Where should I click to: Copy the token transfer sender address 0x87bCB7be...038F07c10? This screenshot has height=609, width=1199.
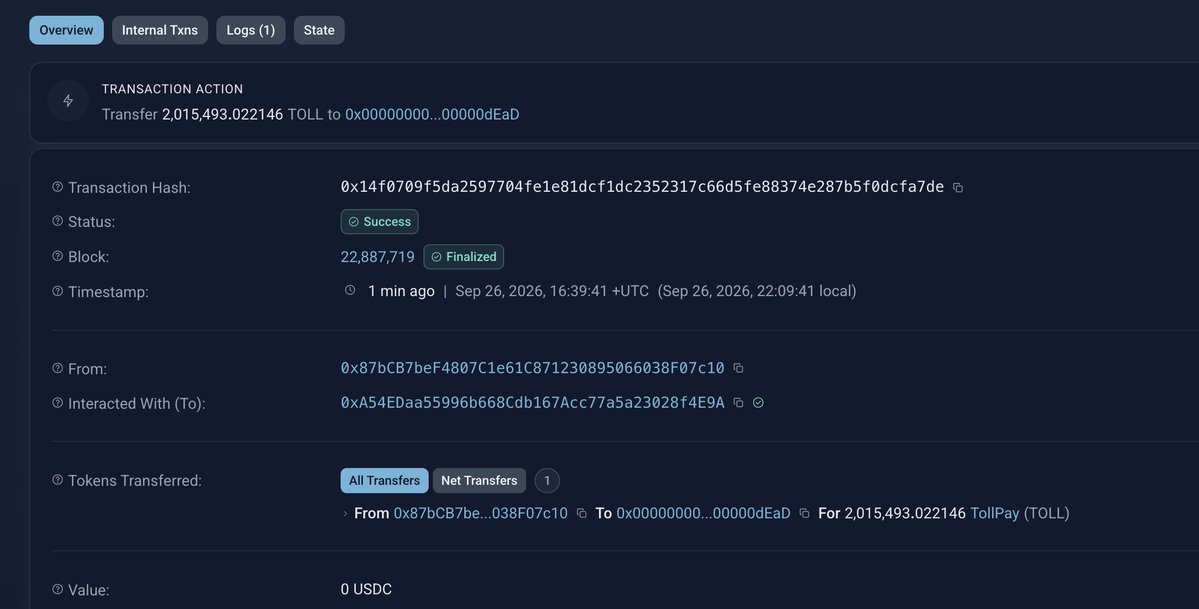point(581,513)
